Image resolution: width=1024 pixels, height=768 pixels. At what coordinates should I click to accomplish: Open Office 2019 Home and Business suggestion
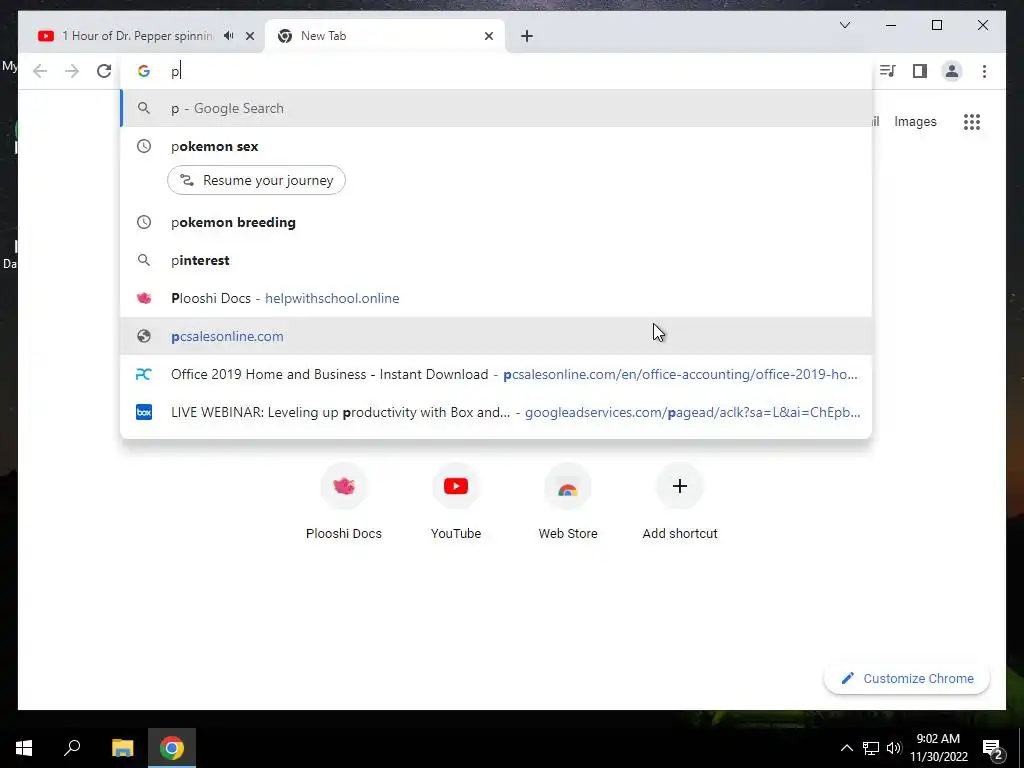pyautogui.click(x=496, y=374)
